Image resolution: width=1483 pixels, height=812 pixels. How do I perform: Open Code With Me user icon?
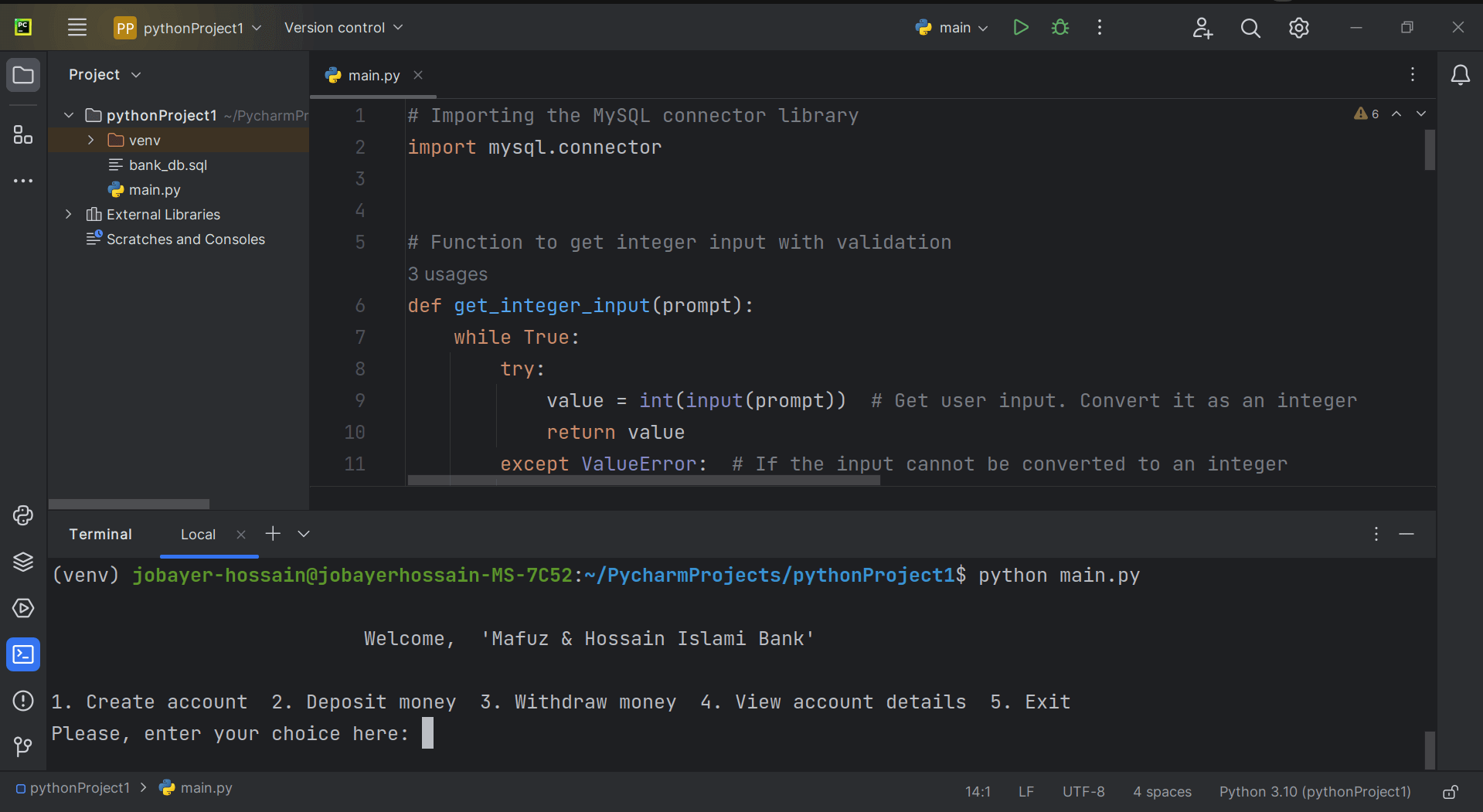click(x=1202, y=28)
